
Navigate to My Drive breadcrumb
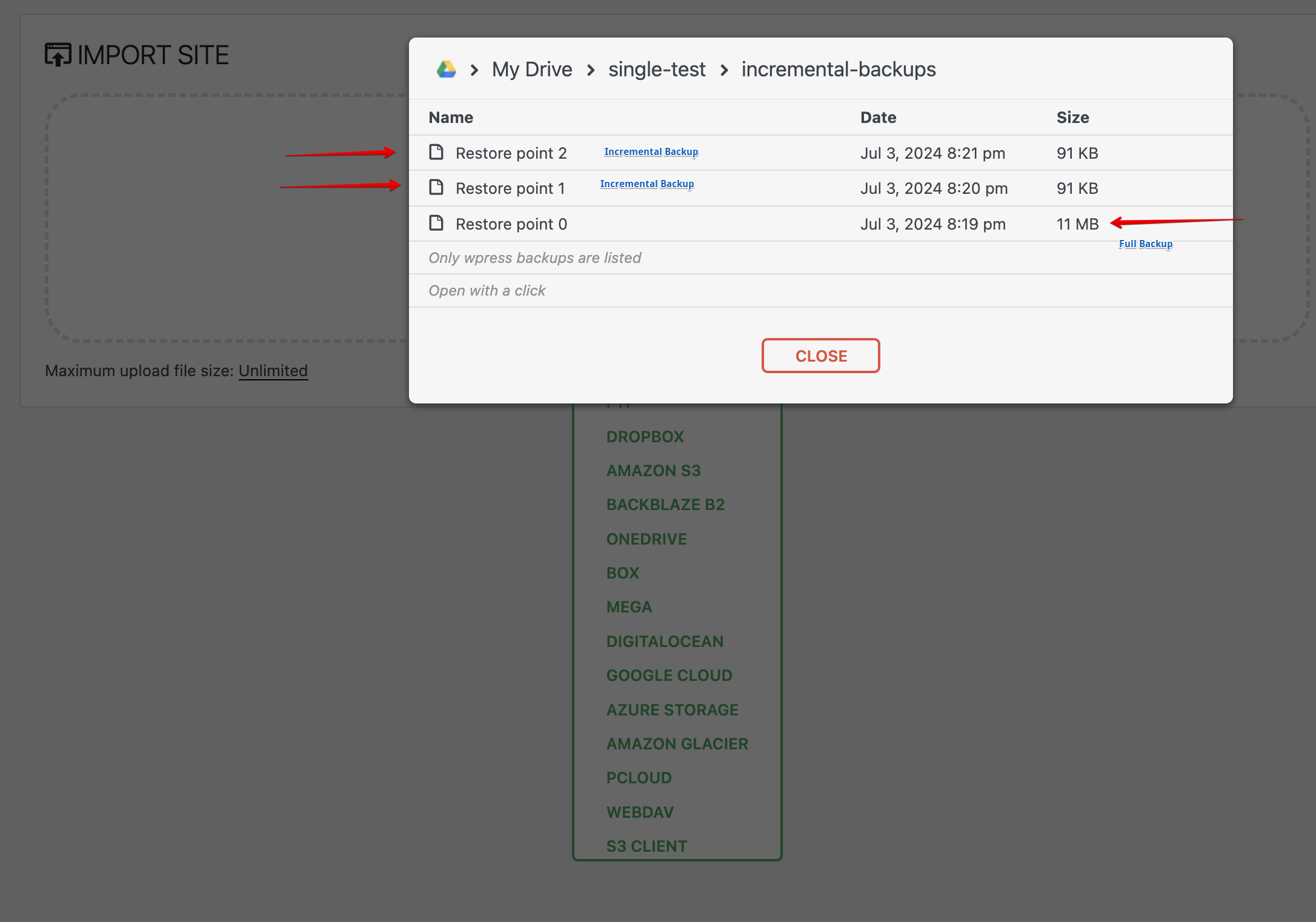531,70
